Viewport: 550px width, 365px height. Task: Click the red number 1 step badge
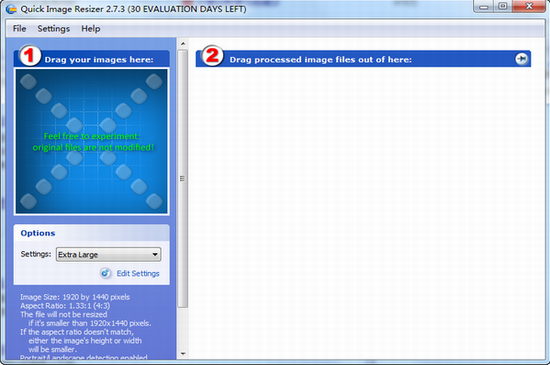pyautogui.click(x=29, y=55)
